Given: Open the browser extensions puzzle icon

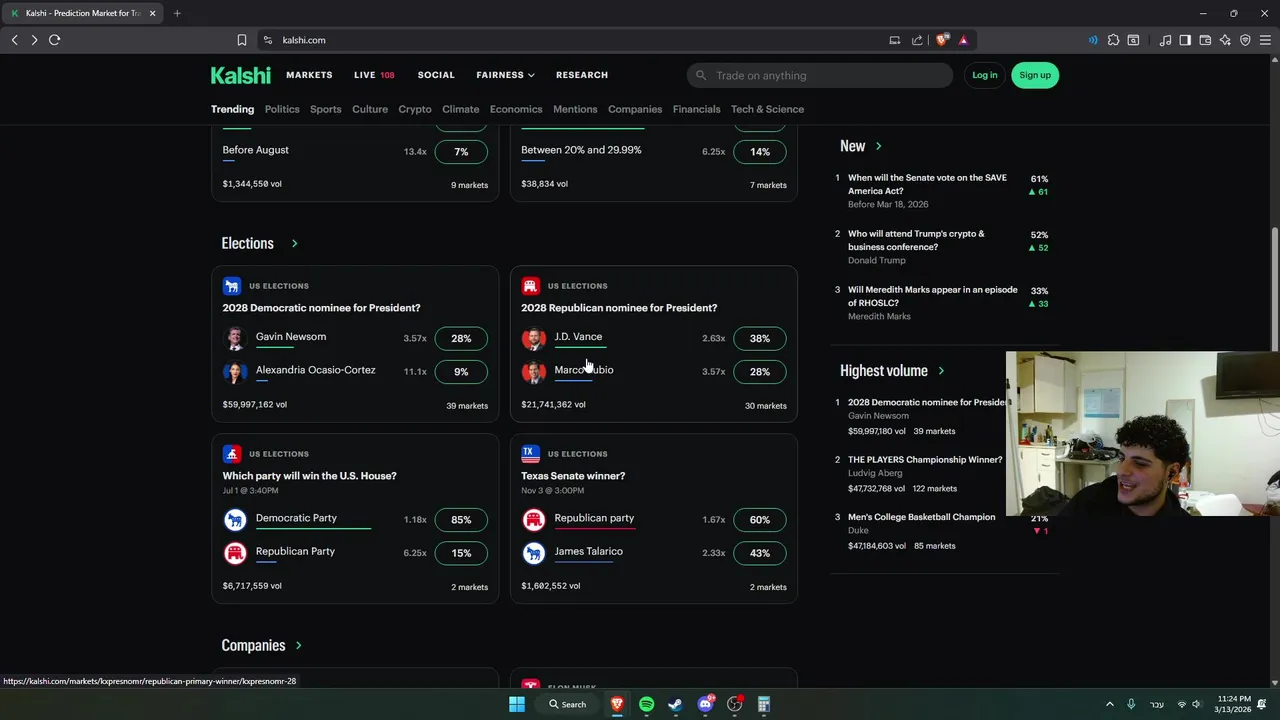Looking at the screenshot, I should tap(1113, 40).
